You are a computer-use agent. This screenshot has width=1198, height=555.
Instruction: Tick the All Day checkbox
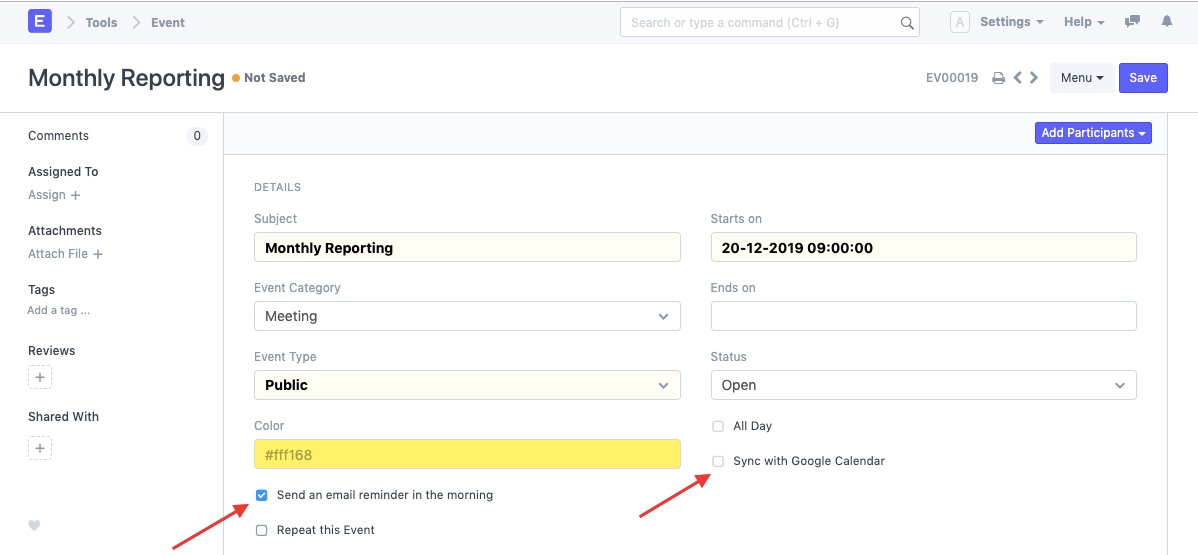718,426
